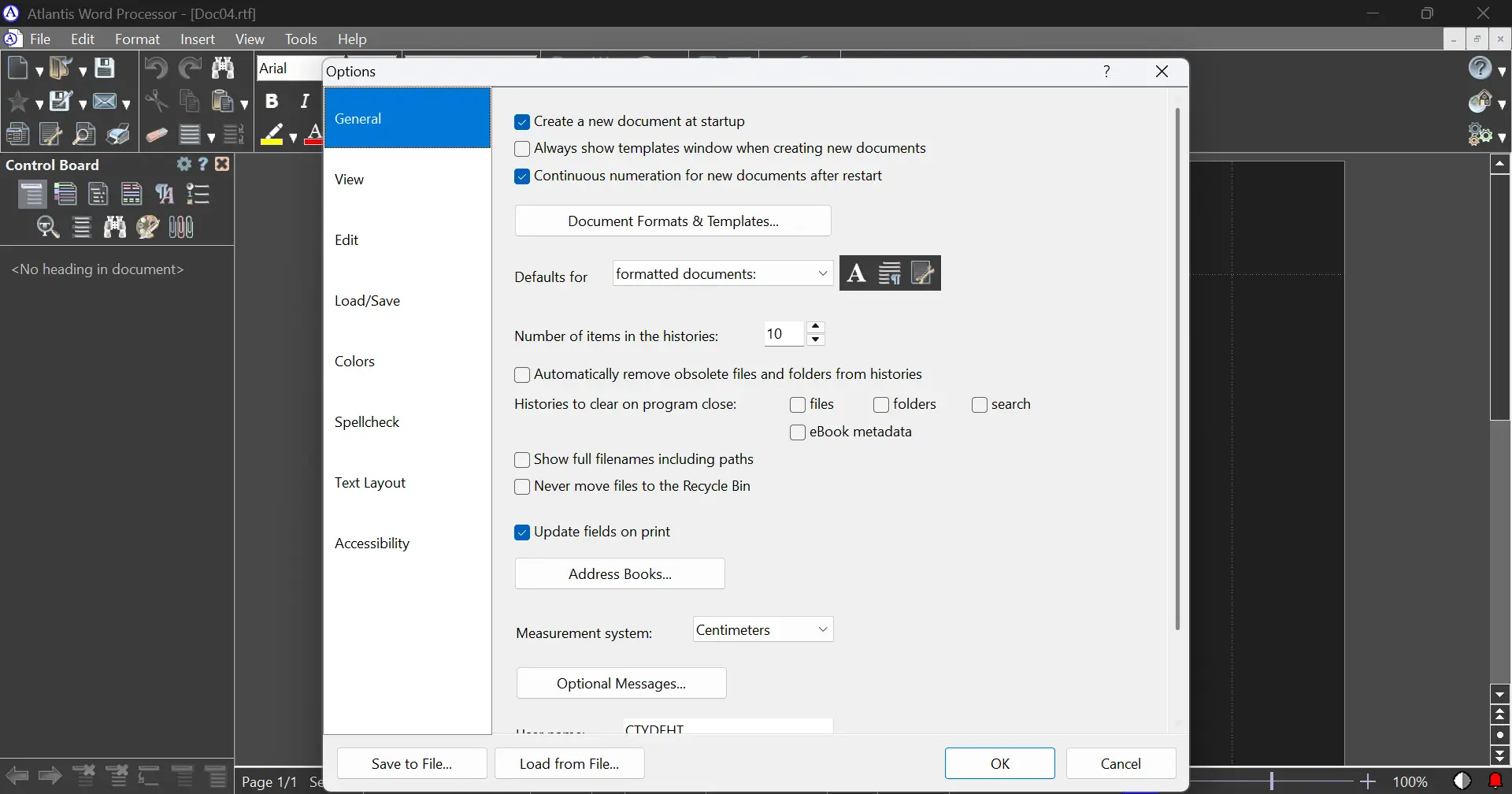
Task: Open the File menu
Action: point(40,39)
